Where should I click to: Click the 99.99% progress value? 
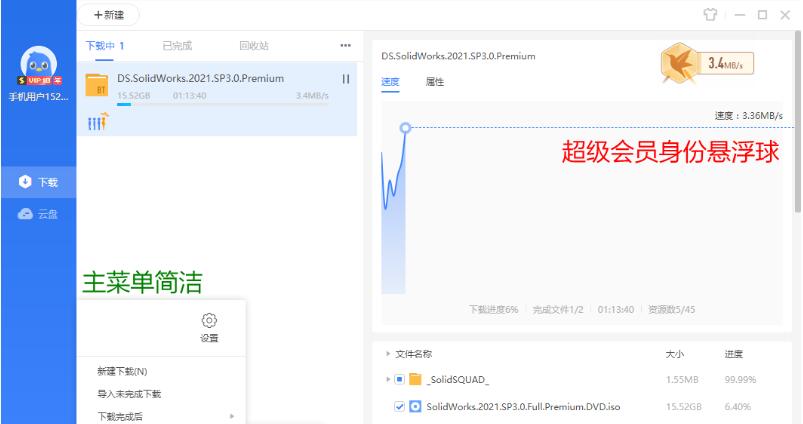pos(741,379)
